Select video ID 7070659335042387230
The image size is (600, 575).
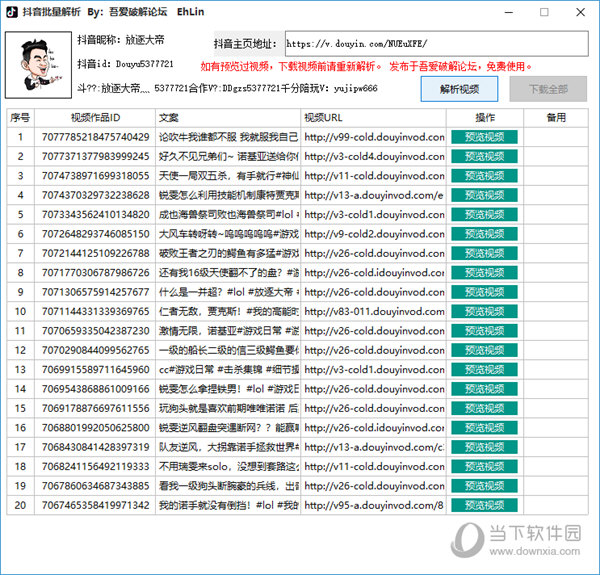click(96, 331)
